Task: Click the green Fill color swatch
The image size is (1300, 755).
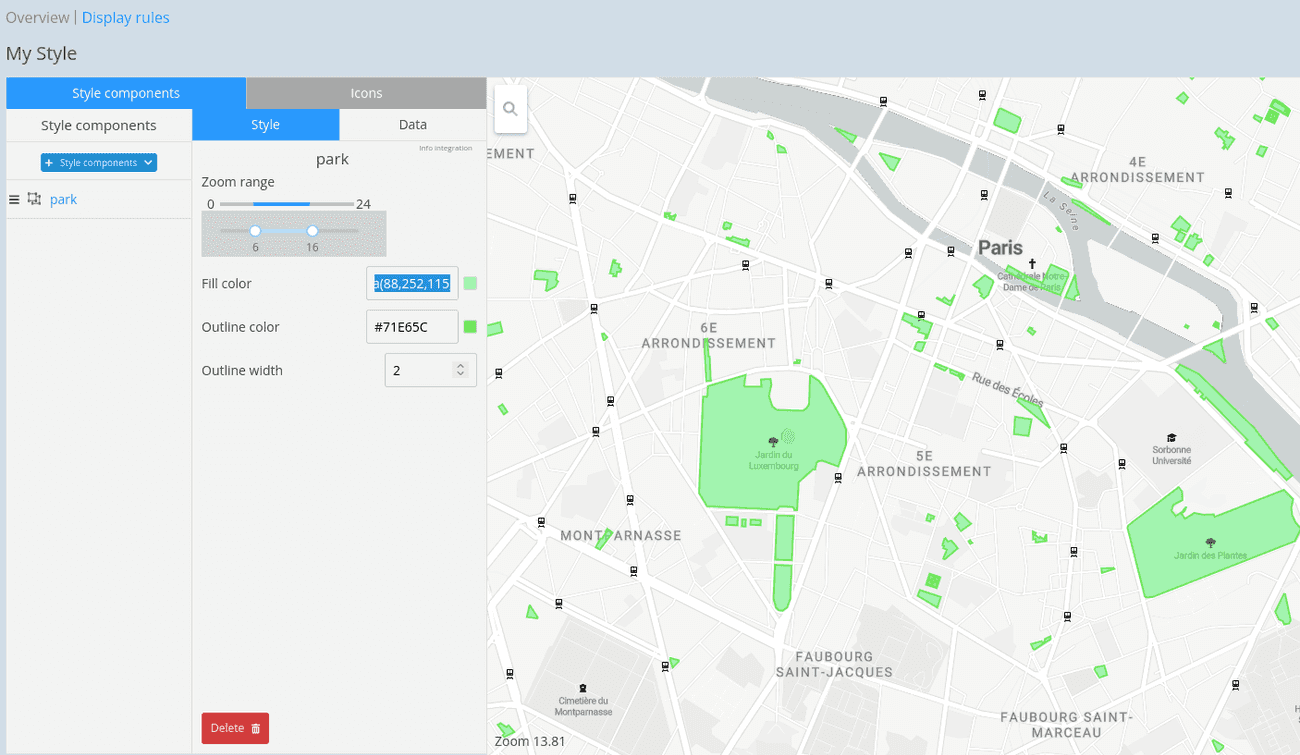Action: click(x=470, y=283)
